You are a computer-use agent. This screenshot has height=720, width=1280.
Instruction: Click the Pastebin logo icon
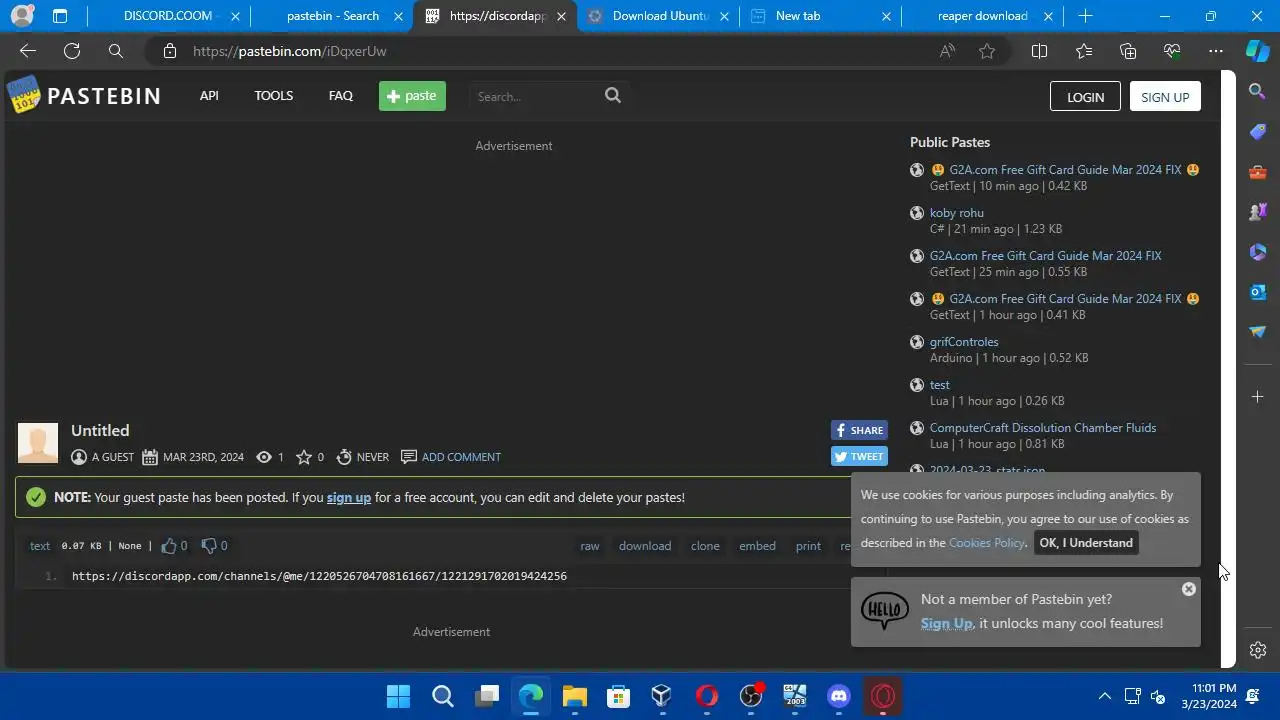point(24,96)
